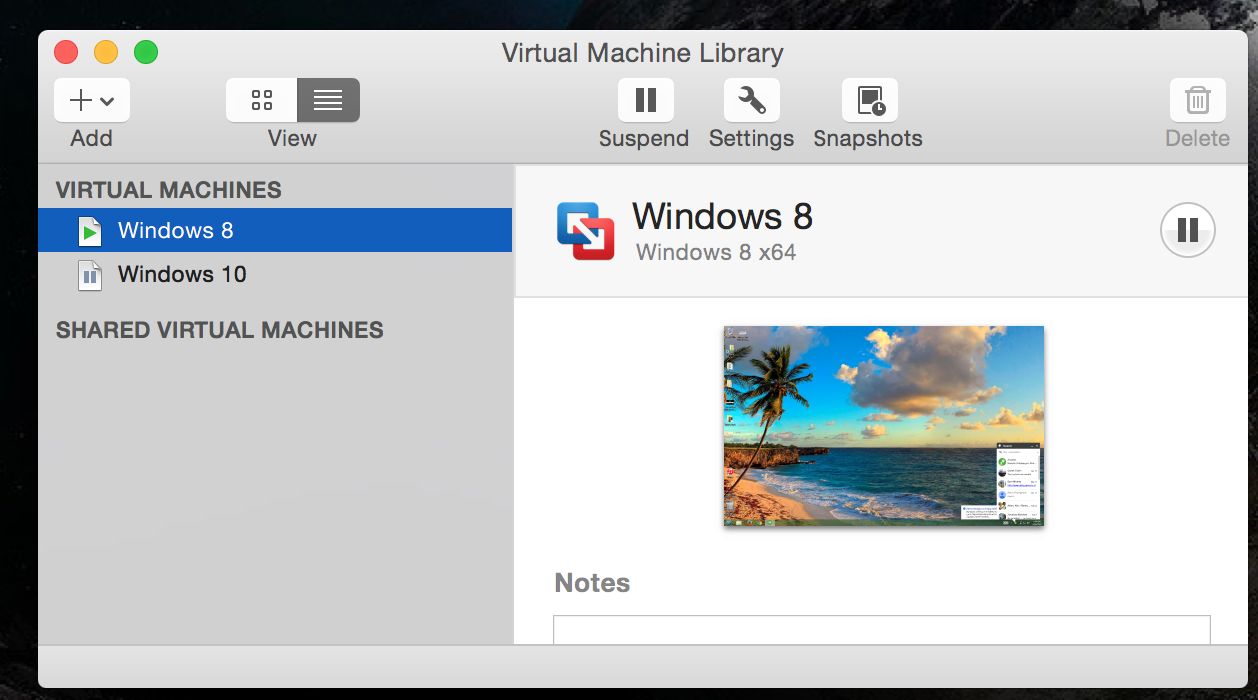The height and width of the screenshot is (700, 1258).
Task: Click the Delete trash icon
Action: tap(1197, 100)
